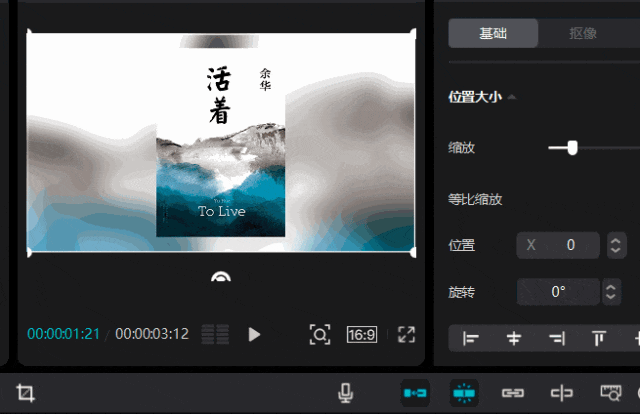Click the top-right corner handle of preview frame
Viewport: 640px width, 414px height.
tap(413, 33)
